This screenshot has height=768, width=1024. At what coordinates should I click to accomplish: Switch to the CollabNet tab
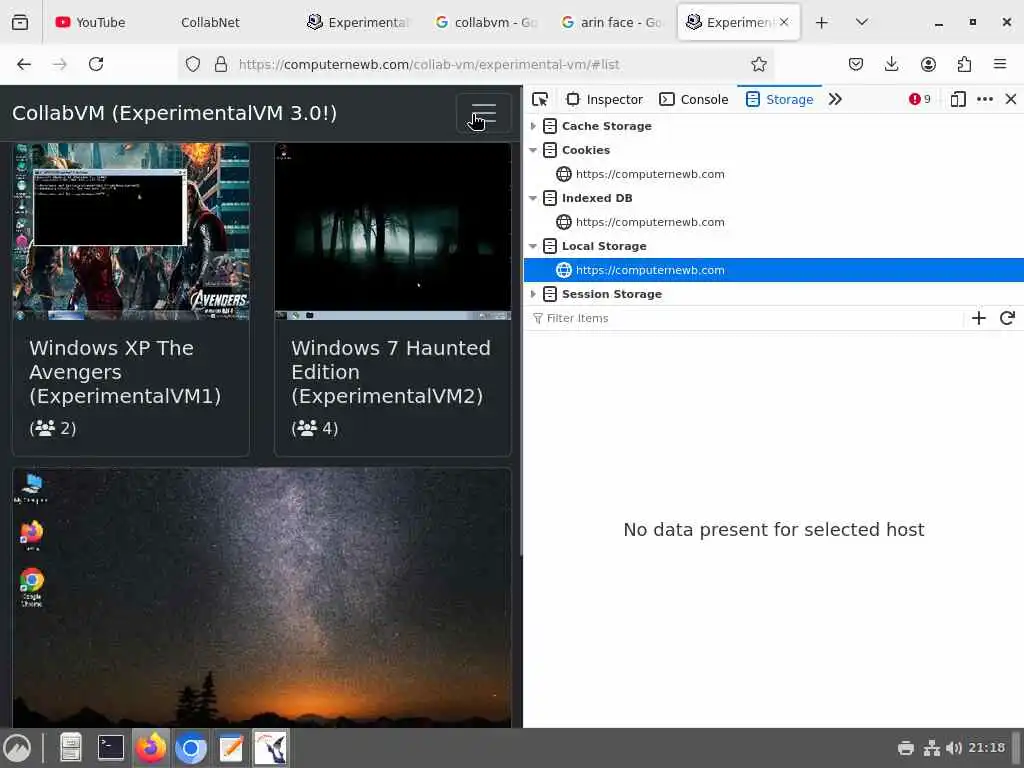coord(211,22)
